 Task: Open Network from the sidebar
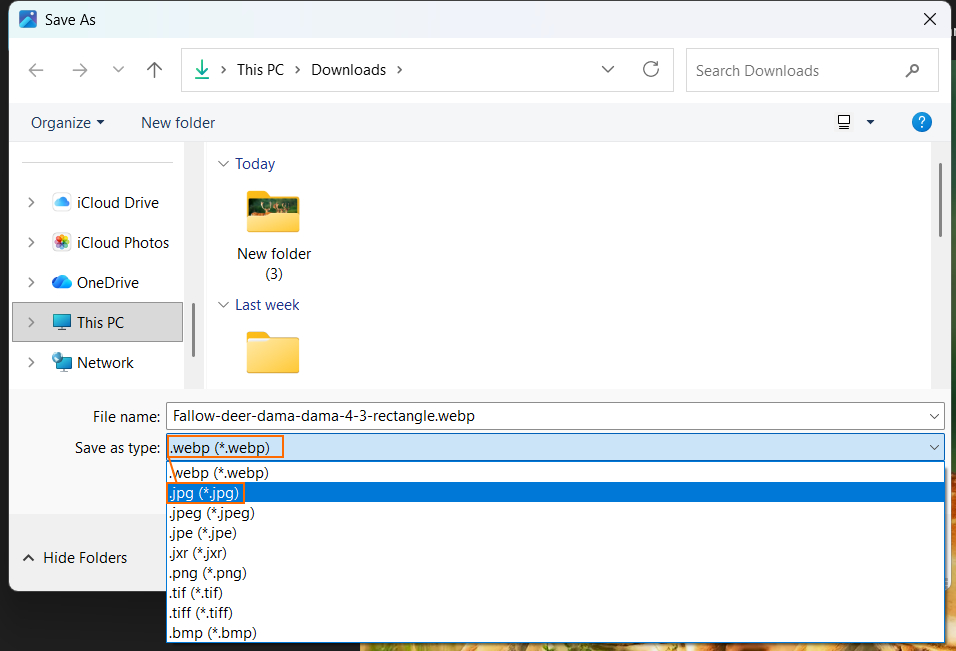pyautogui.click(x=103, y=362)
